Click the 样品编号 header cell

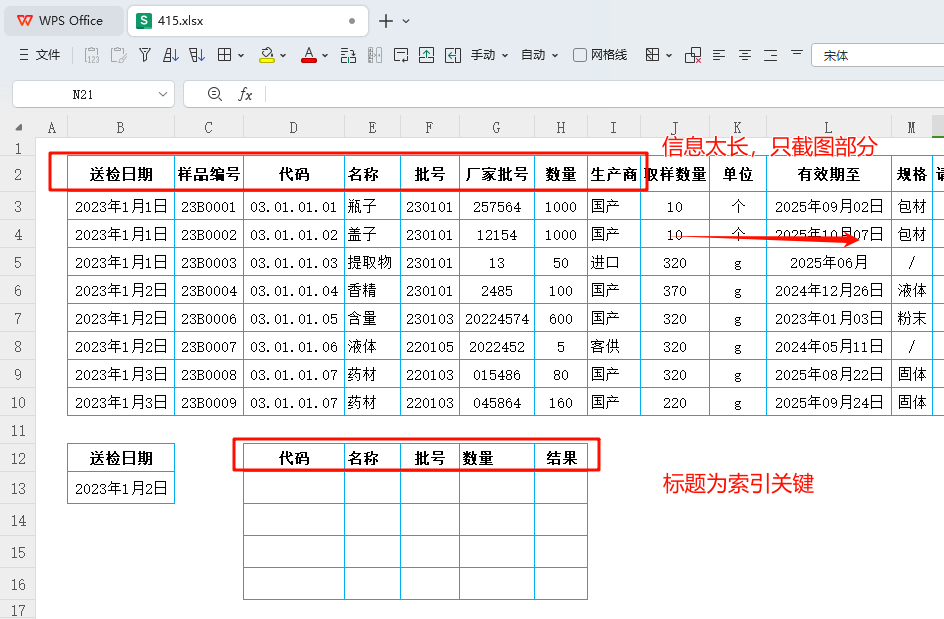click(209, 175)
